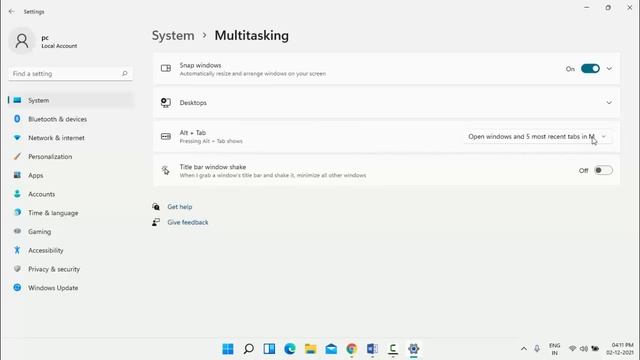This screenshot has width=640, height=360.
Task: Click the Title bar window shake label
Action: click(213, 167)
